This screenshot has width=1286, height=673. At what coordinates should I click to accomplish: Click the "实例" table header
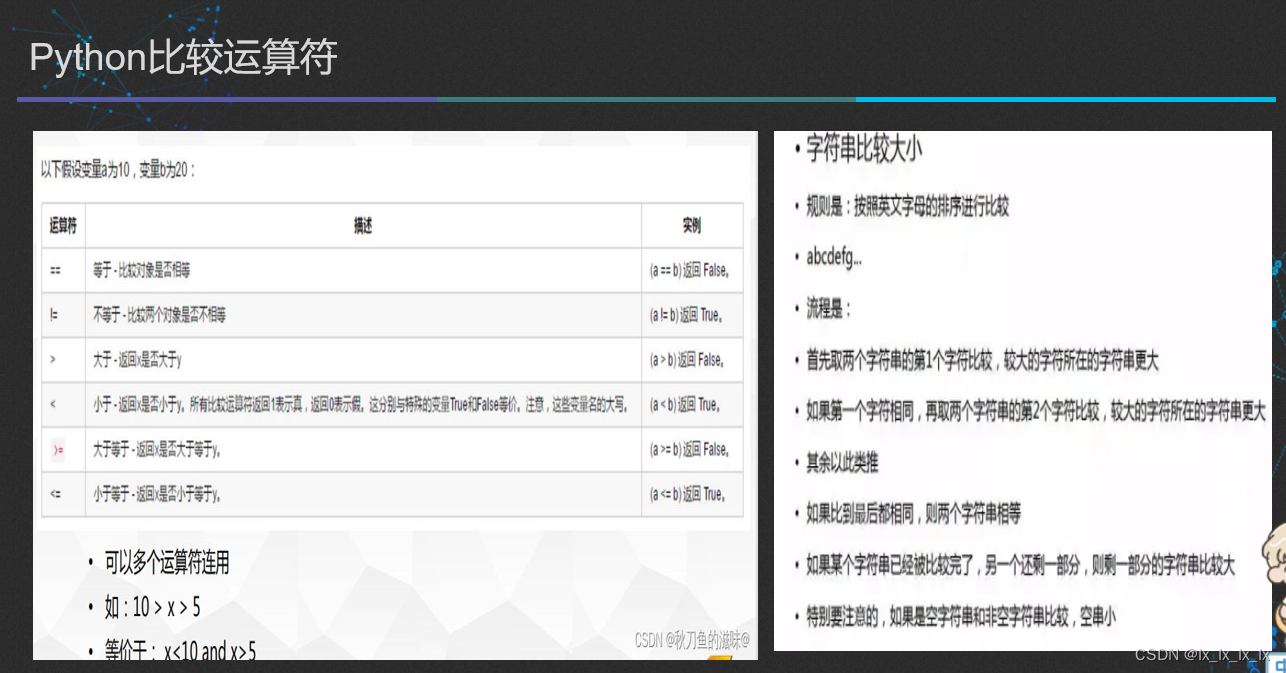click(692, 226)
